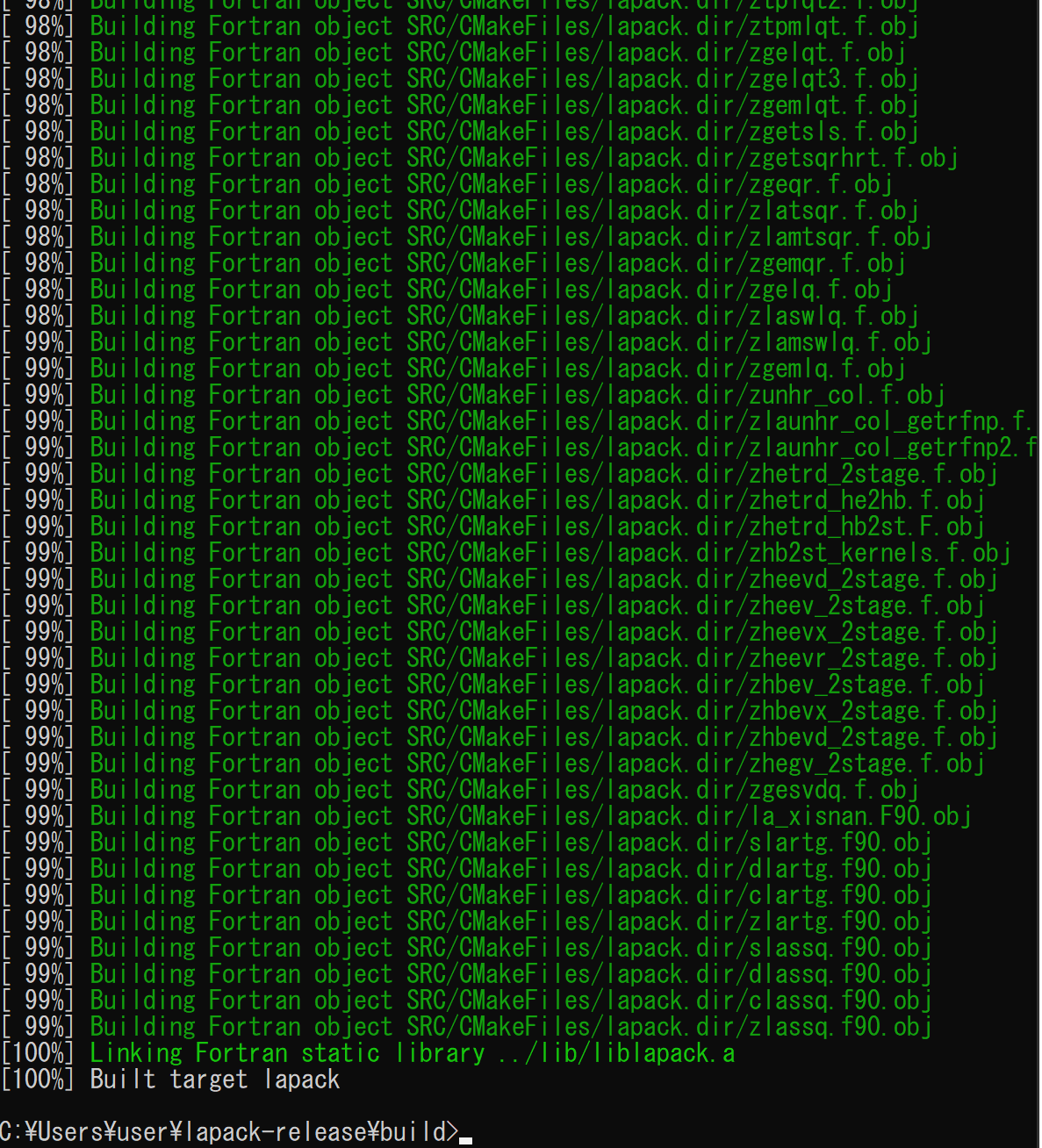The width and height of the screenshot is (1042, 1148).
Task: Click the zlamtsqr.f.obj build line
Action: pyautogui.click(x=466, y=237)
